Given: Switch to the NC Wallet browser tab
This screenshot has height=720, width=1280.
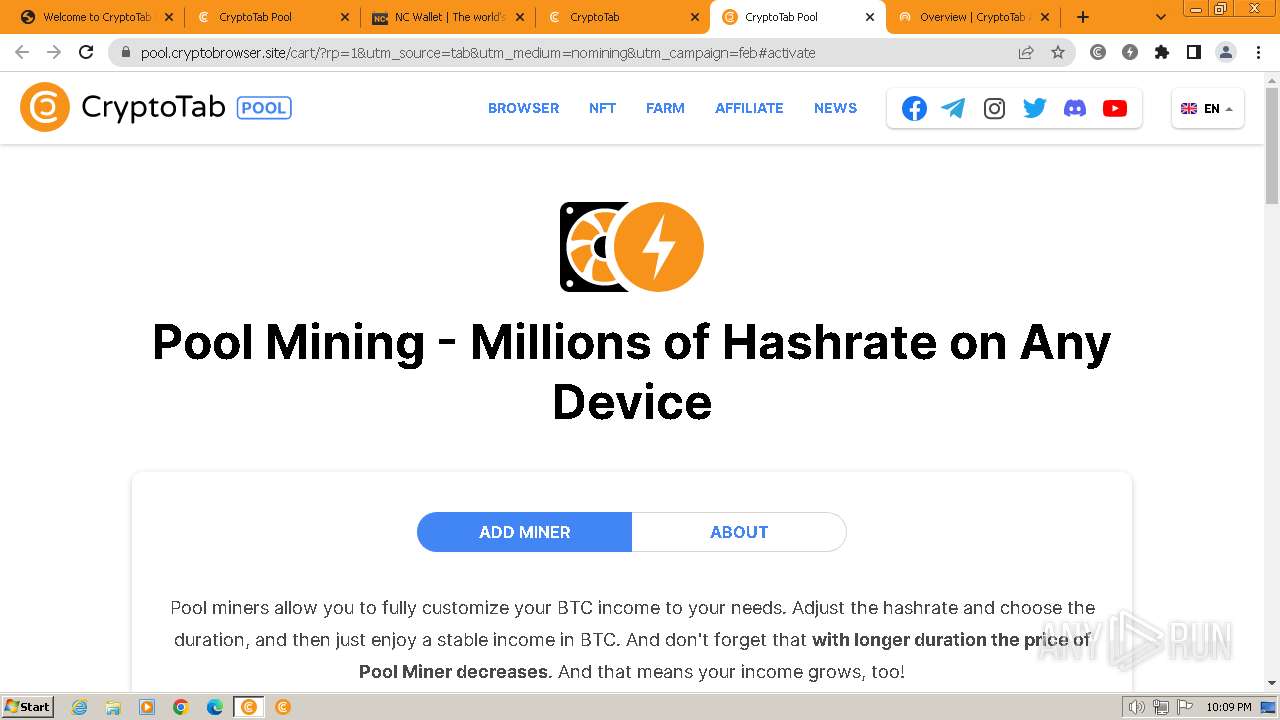Looking at the screenshot, I should click(448, 17).
